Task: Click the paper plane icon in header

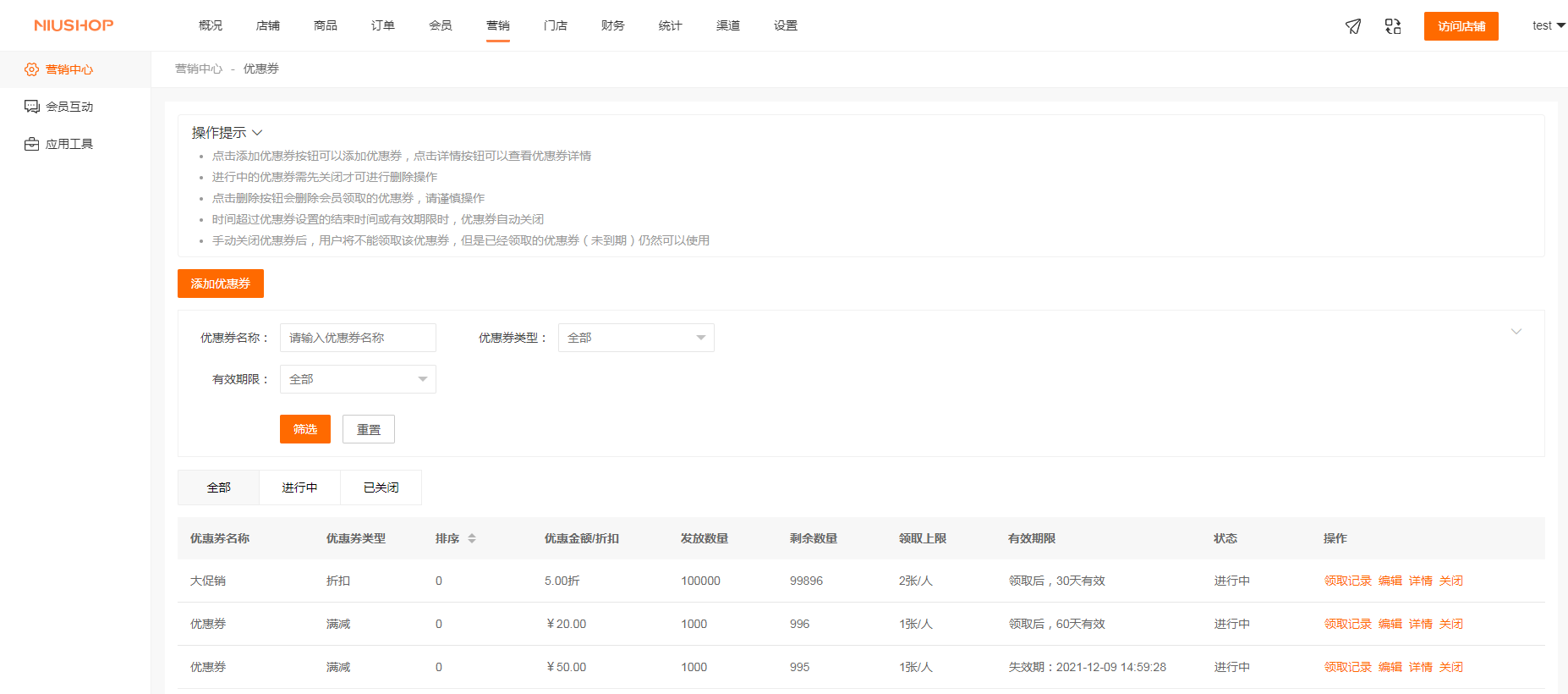Action: click(x=1353, y=26)
